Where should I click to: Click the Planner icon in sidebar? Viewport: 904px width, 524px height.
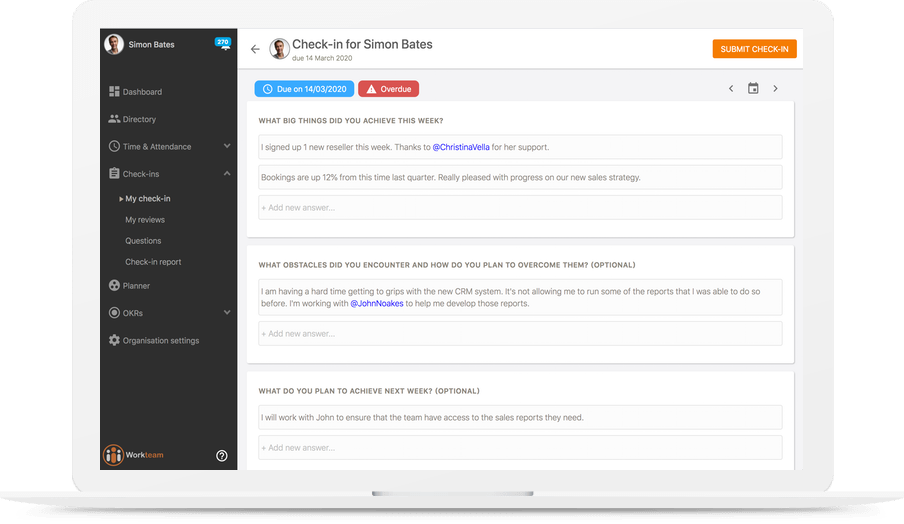[114, 285]
